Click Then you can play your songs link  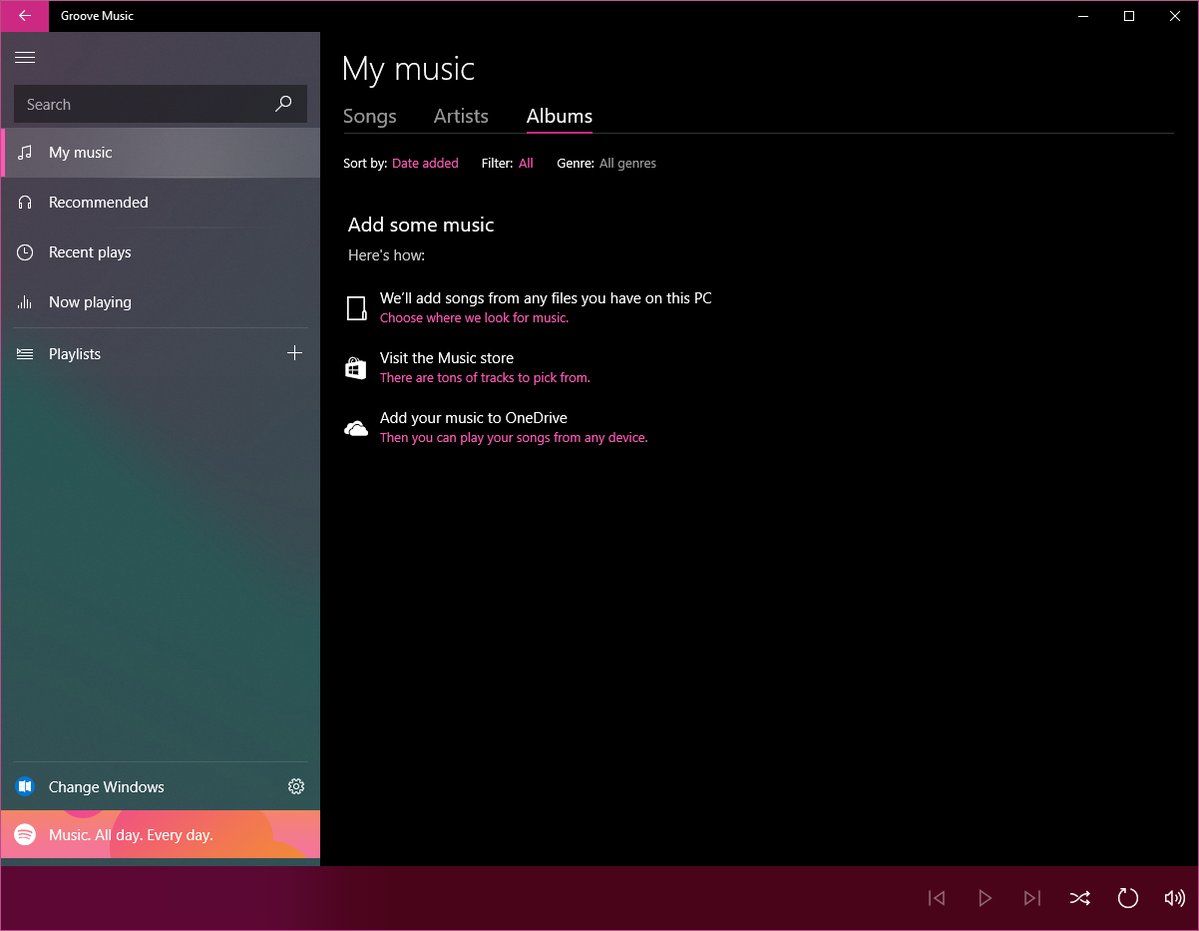tap(514, 438)
